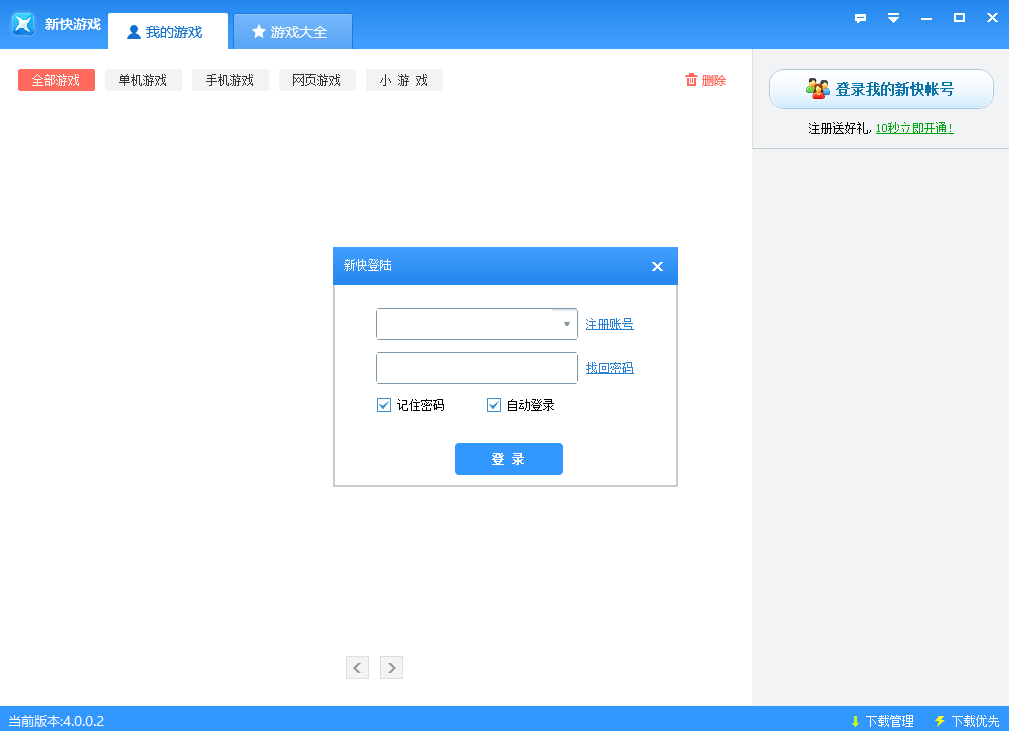
Task: Click 下载优先 in the status bar
Action: [x=967, y=721]
